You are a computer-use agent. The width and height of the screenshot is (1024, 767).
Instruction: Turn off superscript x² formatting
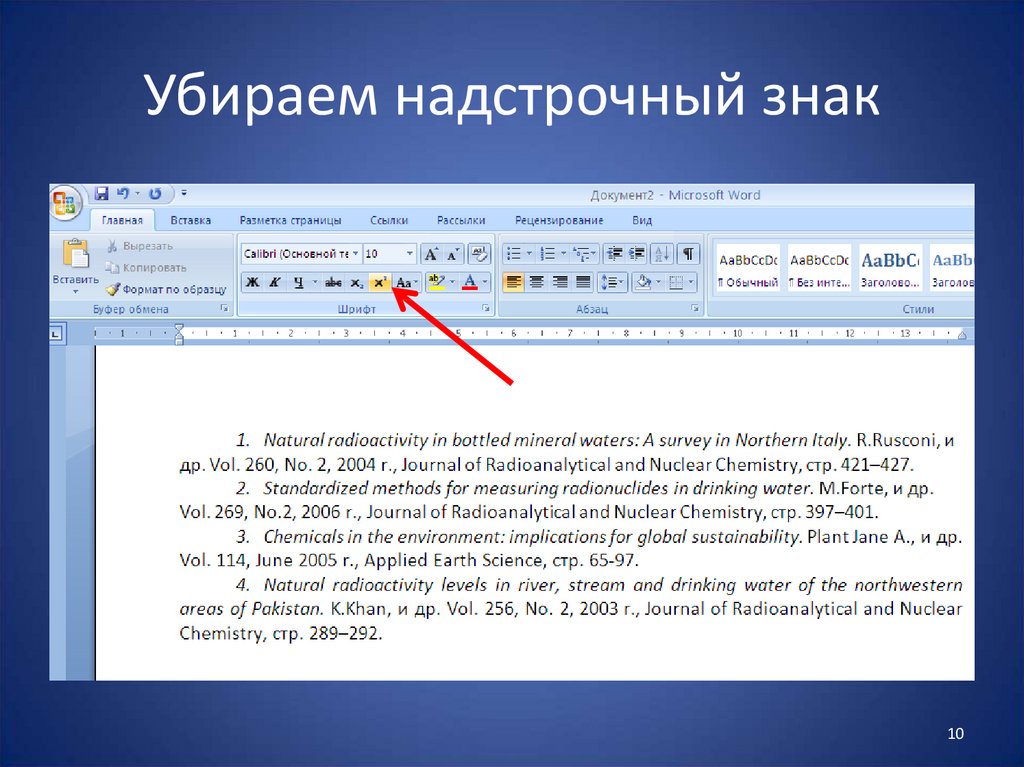(x=379, y=283)
